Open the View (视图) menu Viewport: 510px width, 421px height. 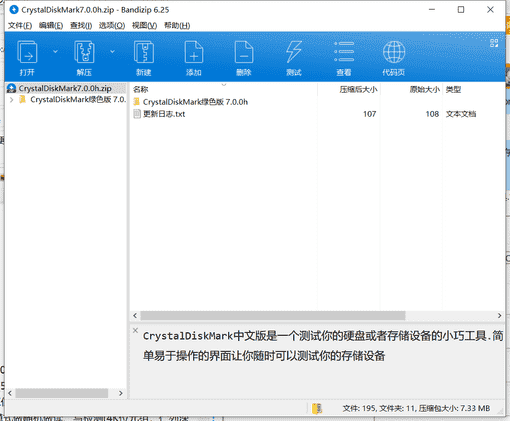point(144,26)
